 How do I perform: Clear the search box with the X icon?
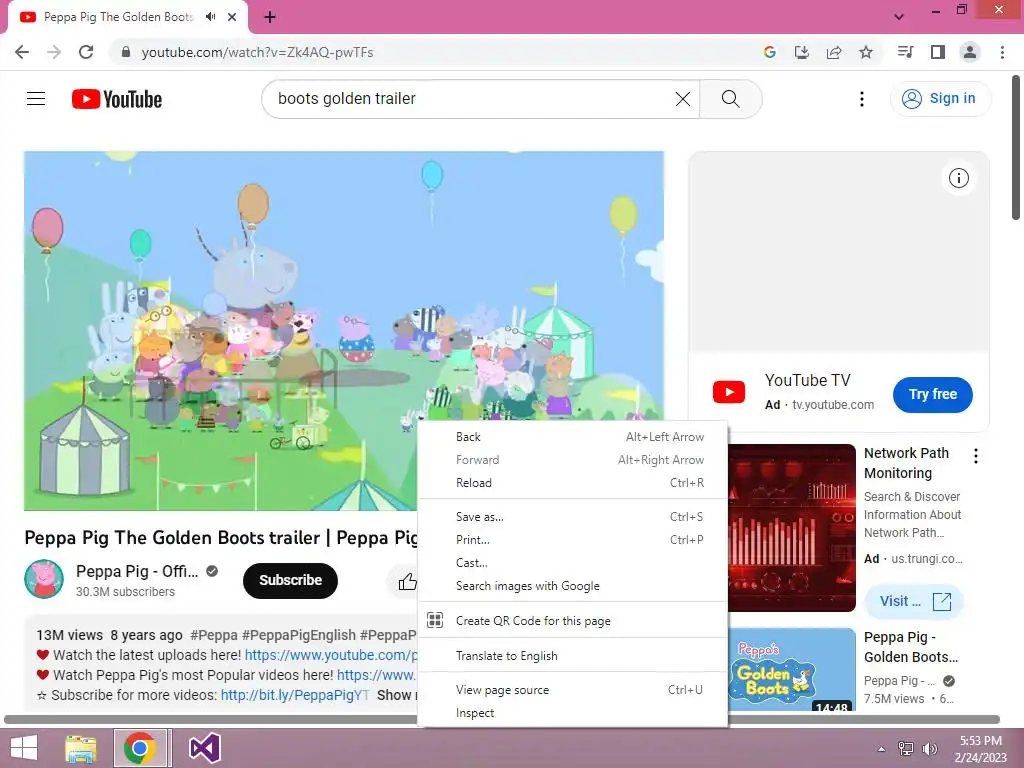click(682, 99)
